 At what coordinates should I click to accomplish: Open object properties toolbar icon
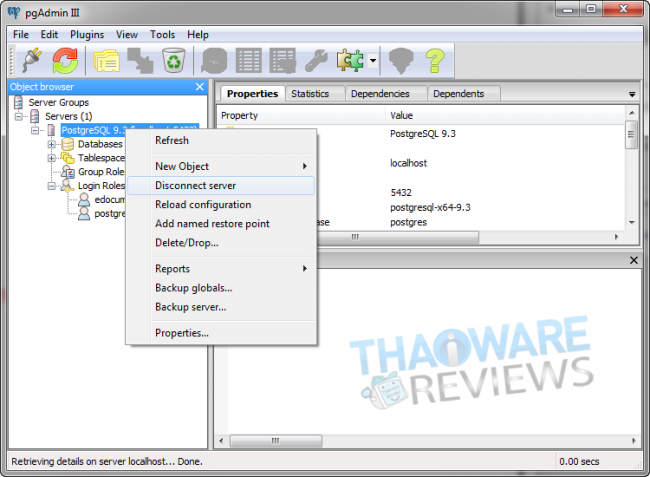click(107, 61)
